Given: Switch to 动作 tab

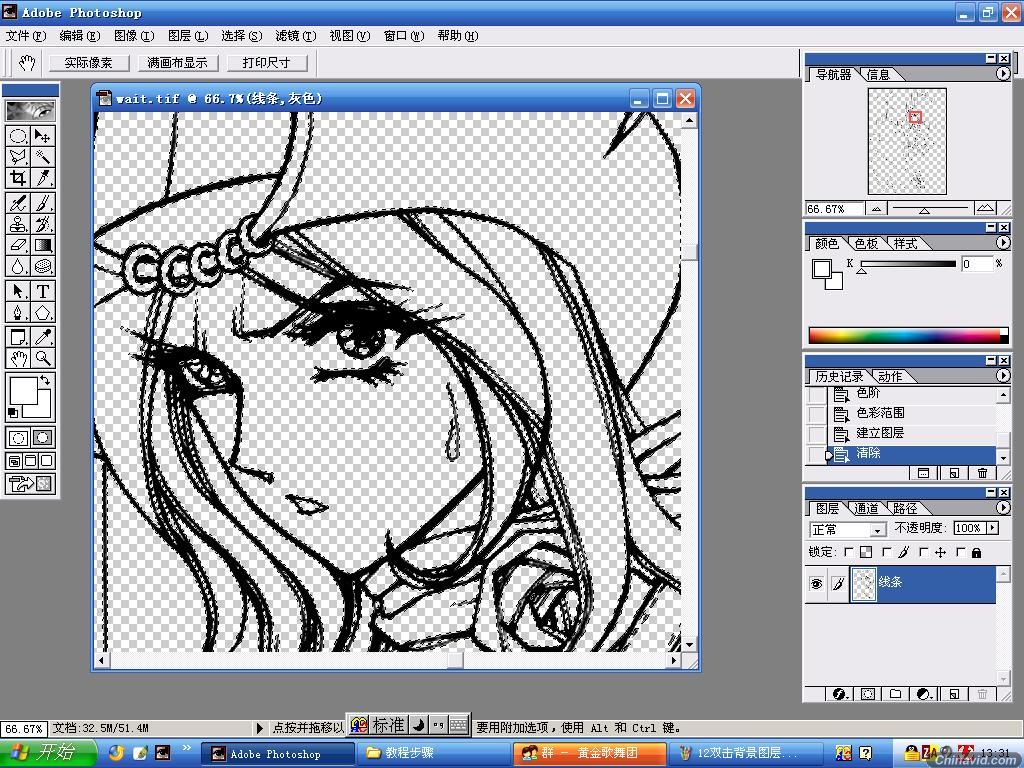Looking at the screenshot, I should 889,376.
